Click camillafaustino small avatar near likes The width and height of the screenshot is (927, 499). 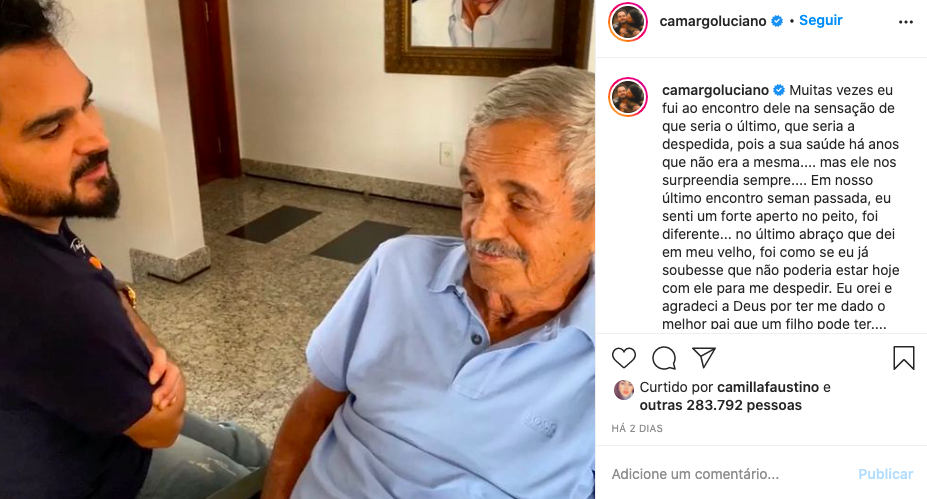point(624,390)
